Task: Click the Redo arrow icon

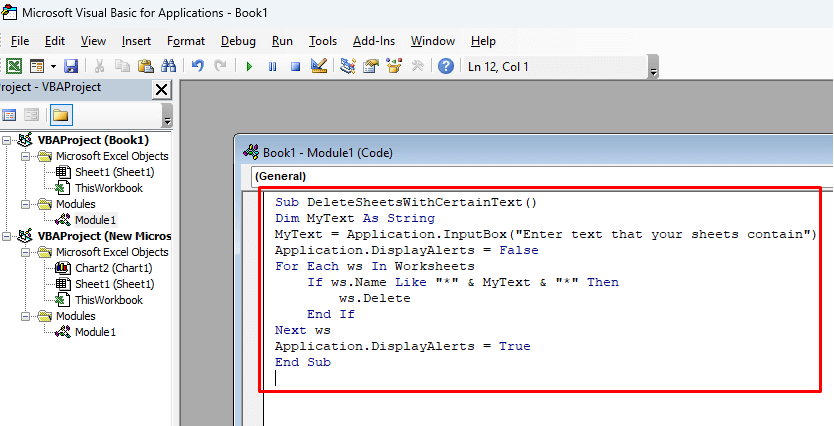Action: pyautogui.click(x=220, y=66)
